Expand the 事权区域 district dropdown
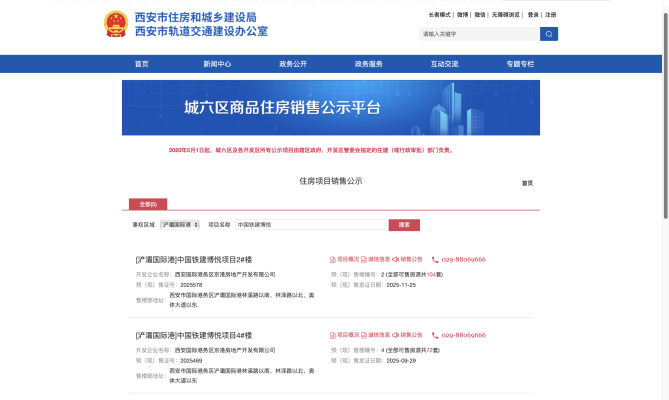Image resolution: width=669 pixels, height=400 pixels. click(x=180, y=225)
